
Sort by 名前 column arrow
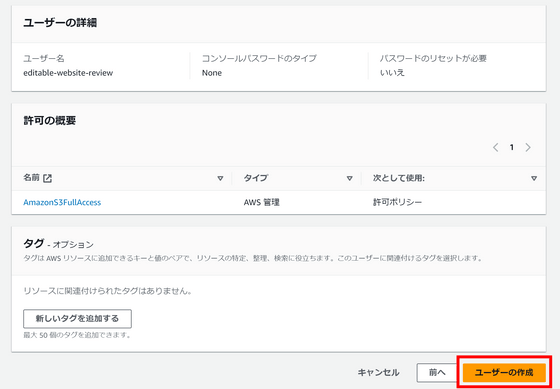pos(220,178)
